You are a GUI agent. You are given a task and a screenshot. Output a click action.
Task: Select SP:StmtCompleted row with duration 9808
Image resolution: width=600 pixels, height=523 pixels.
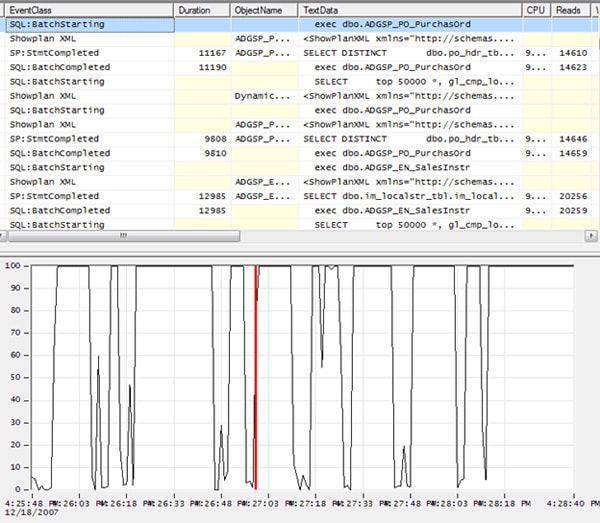coord(300,139)
